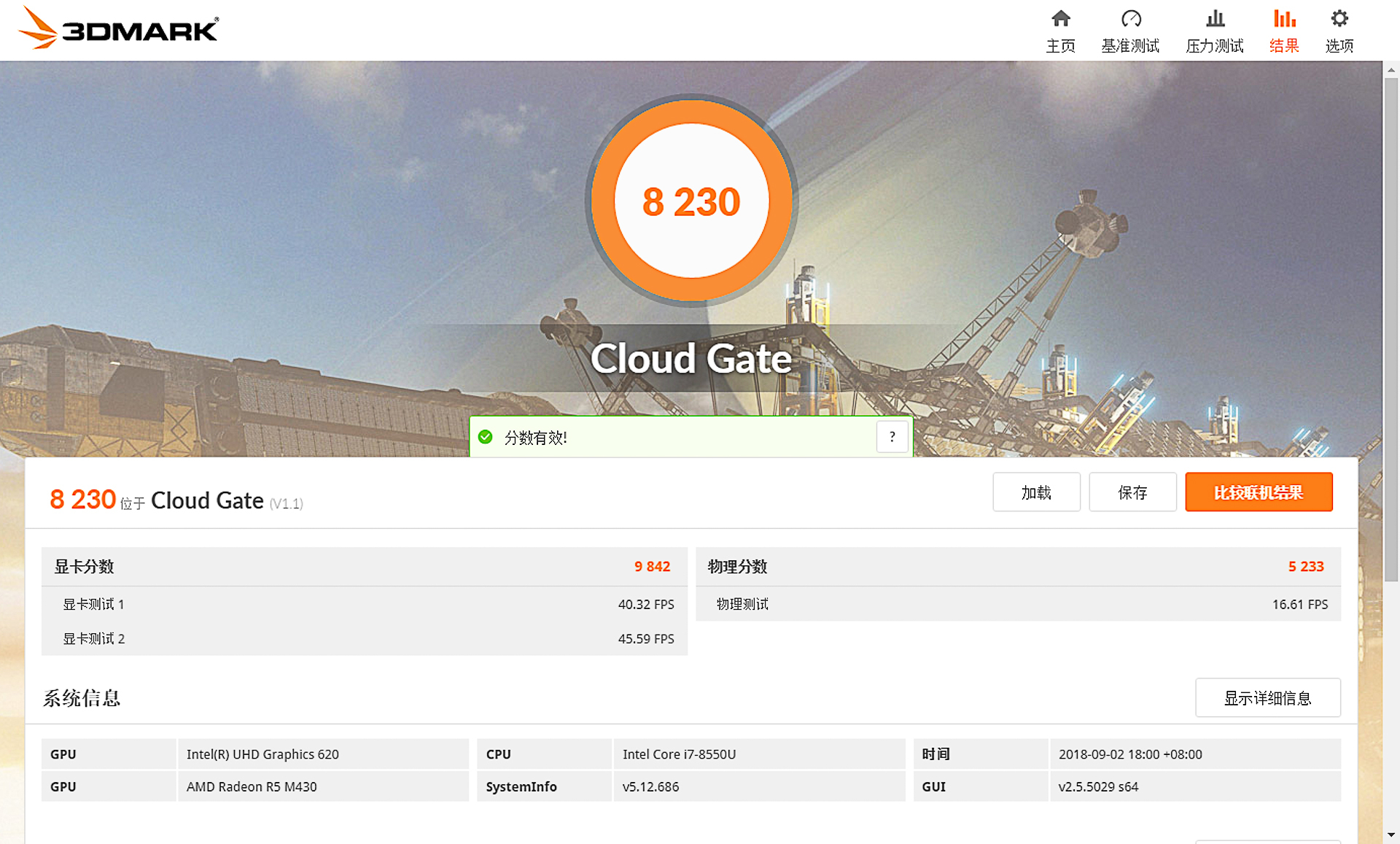1400x844 pixels.
Task: Click the orange 比较联机结果 button
Action: pos(1259,492)
